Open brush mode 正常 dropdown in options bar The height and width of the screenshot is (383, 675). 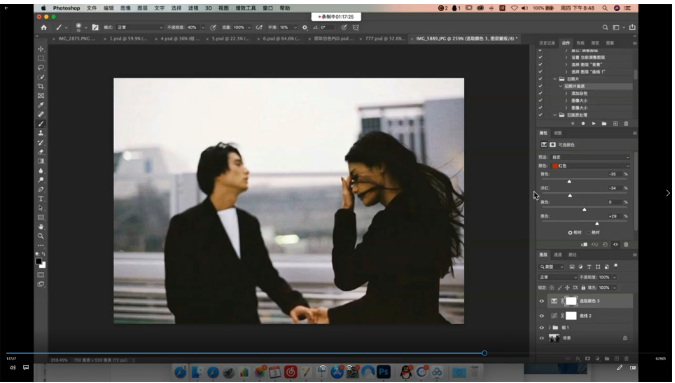point(140,27)
